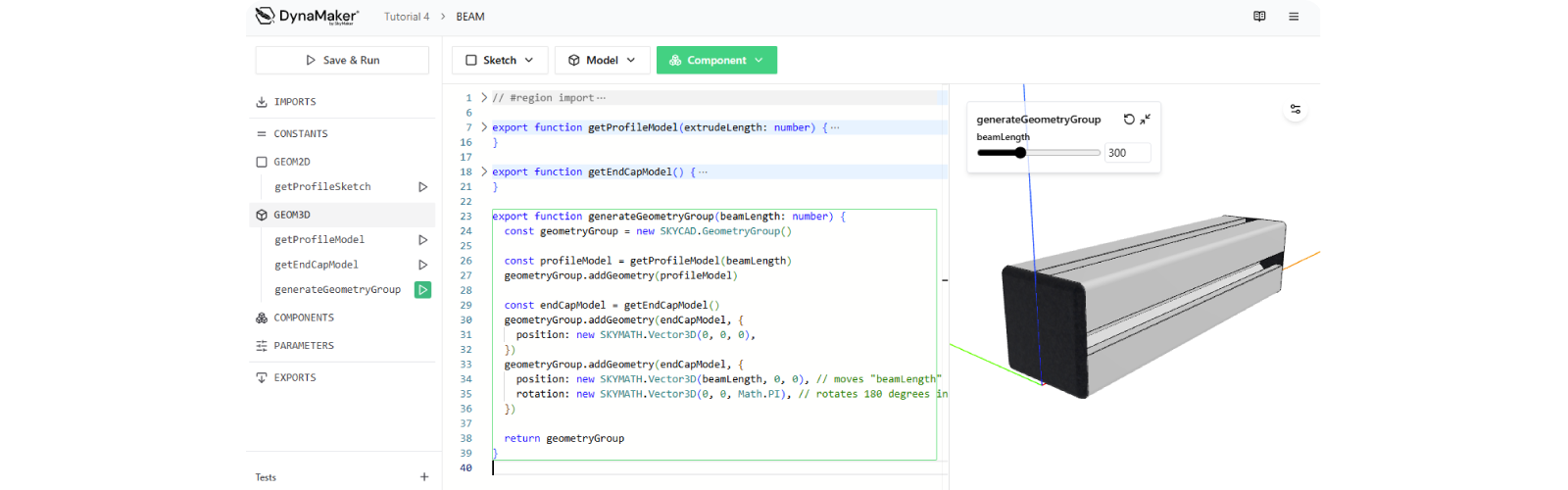
Task: Open the green Component dropdown
Action: (716, 61)
